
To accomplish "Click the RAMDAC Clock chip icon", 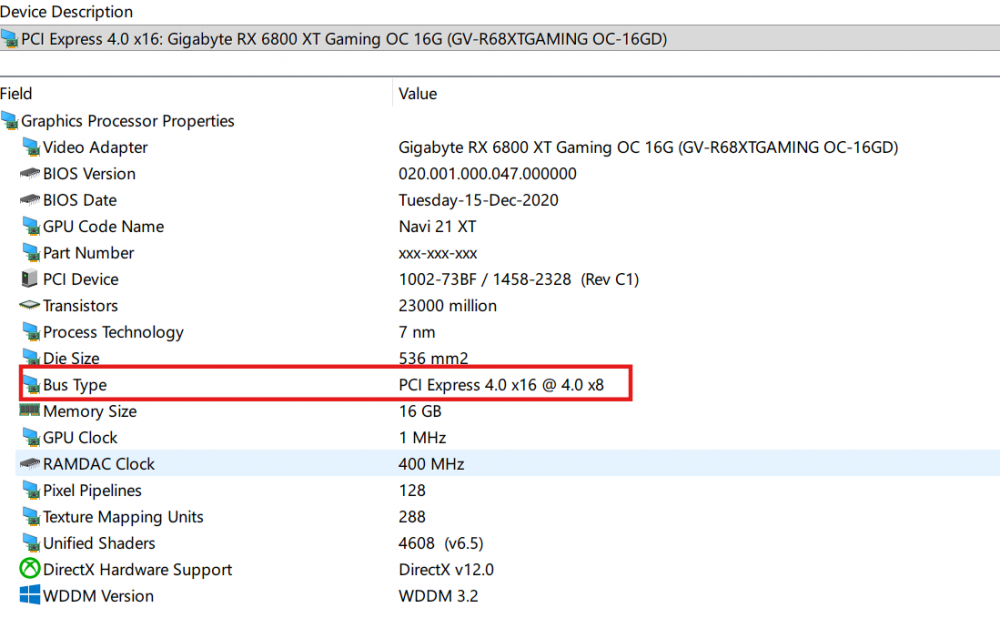I will pos(30,464).
